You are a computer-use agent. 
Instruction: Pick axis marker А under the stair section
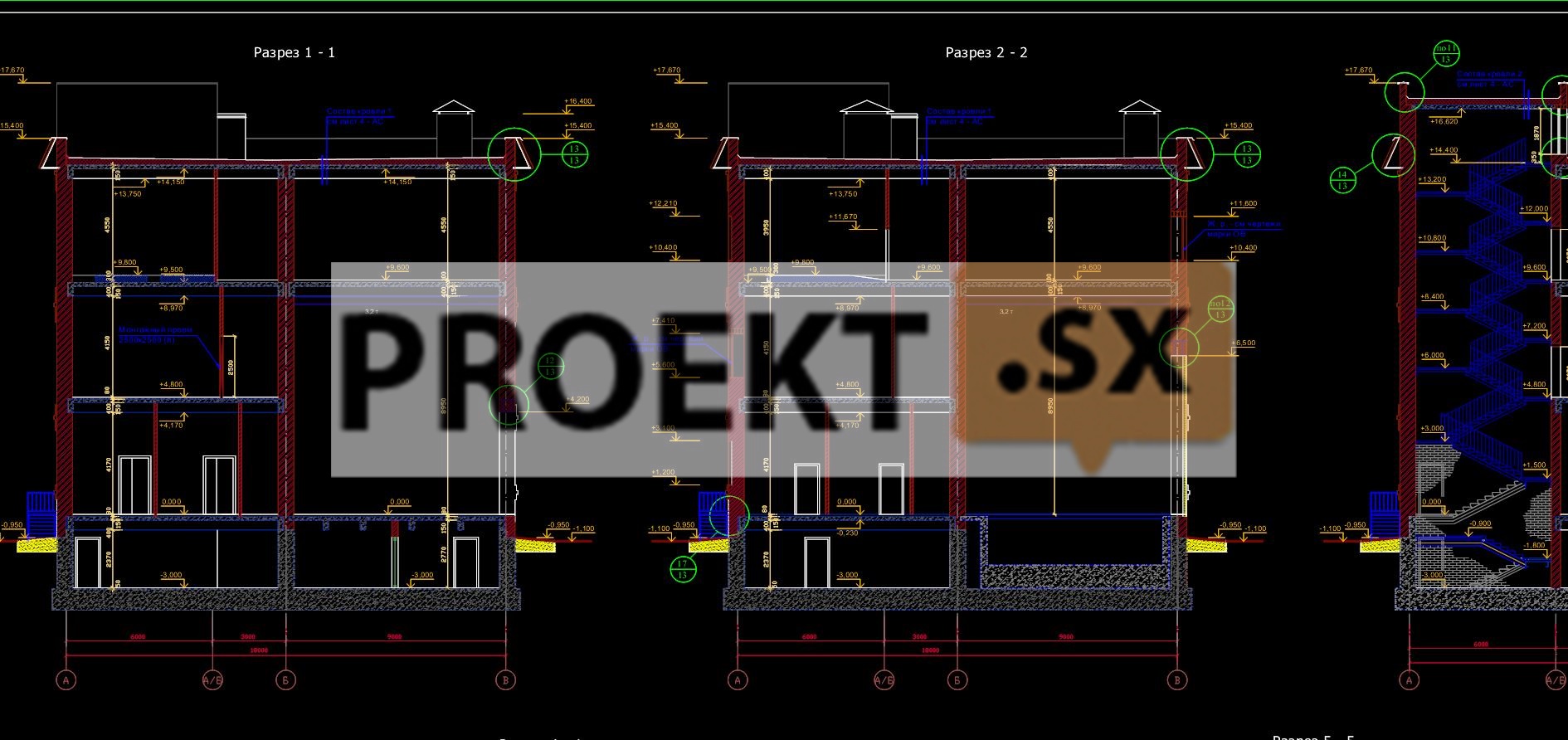coord(1409,680)
